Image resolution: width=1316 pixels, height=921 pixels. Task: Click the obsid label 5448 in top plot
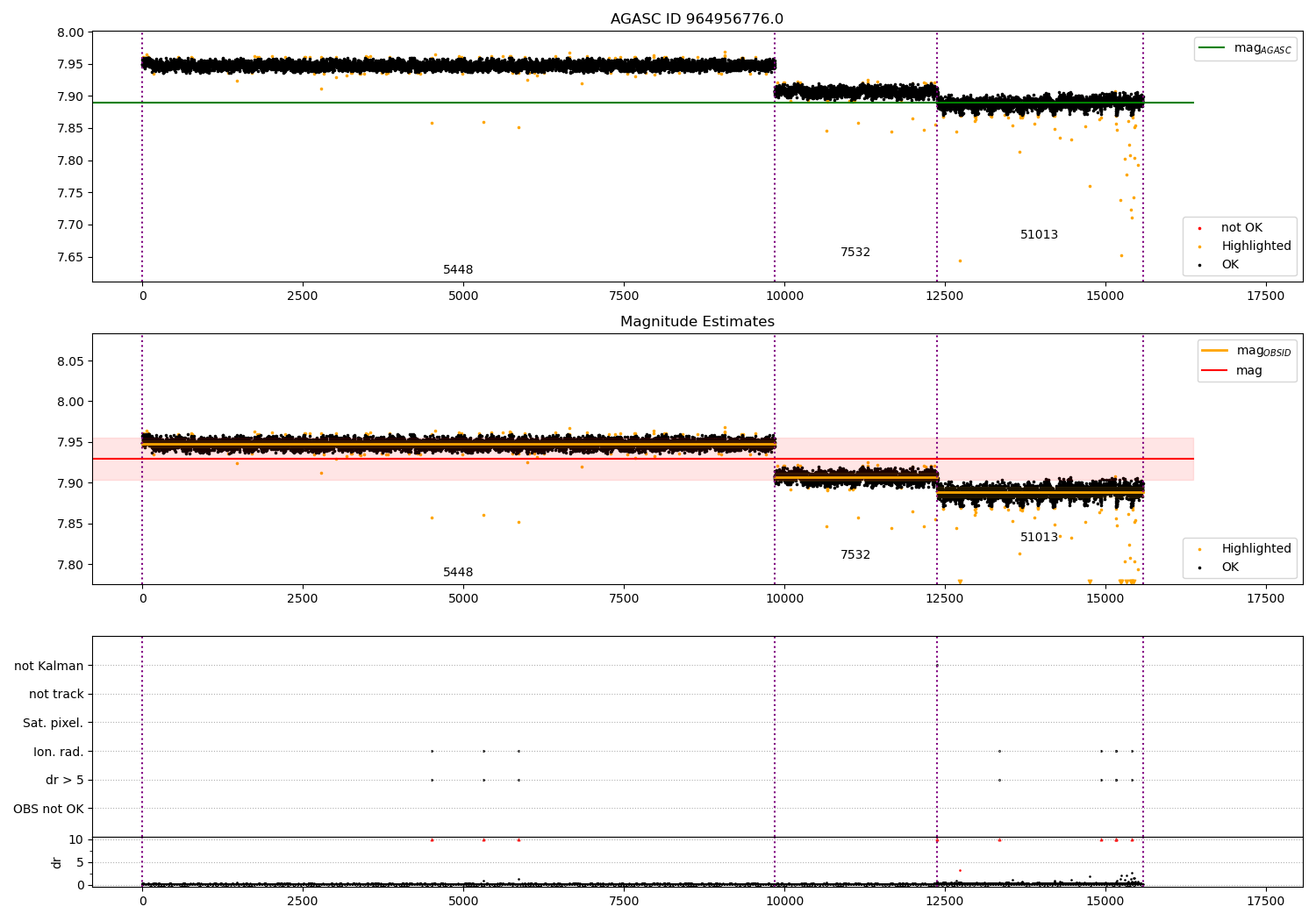tap(458, 269)
